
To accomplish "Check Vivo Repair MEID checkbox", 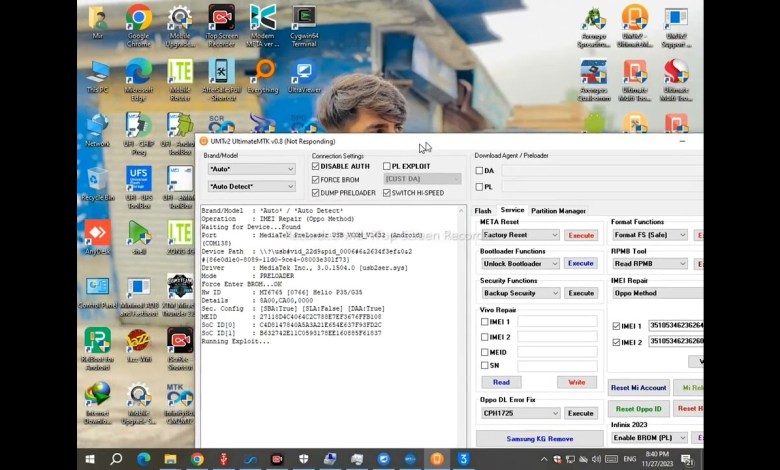I will 485,352.
